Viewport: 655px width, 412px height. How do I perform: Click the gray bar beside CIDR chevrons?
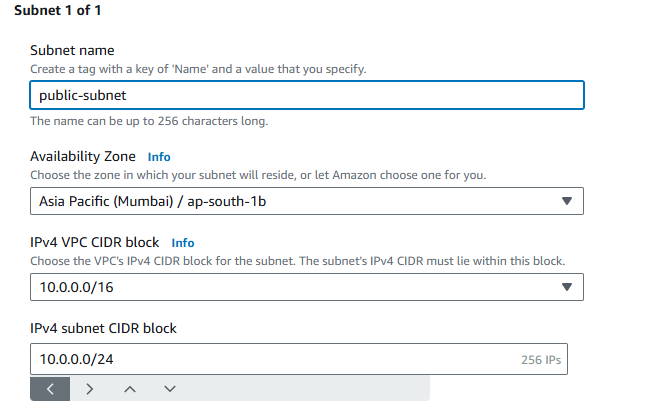point(310,389)
